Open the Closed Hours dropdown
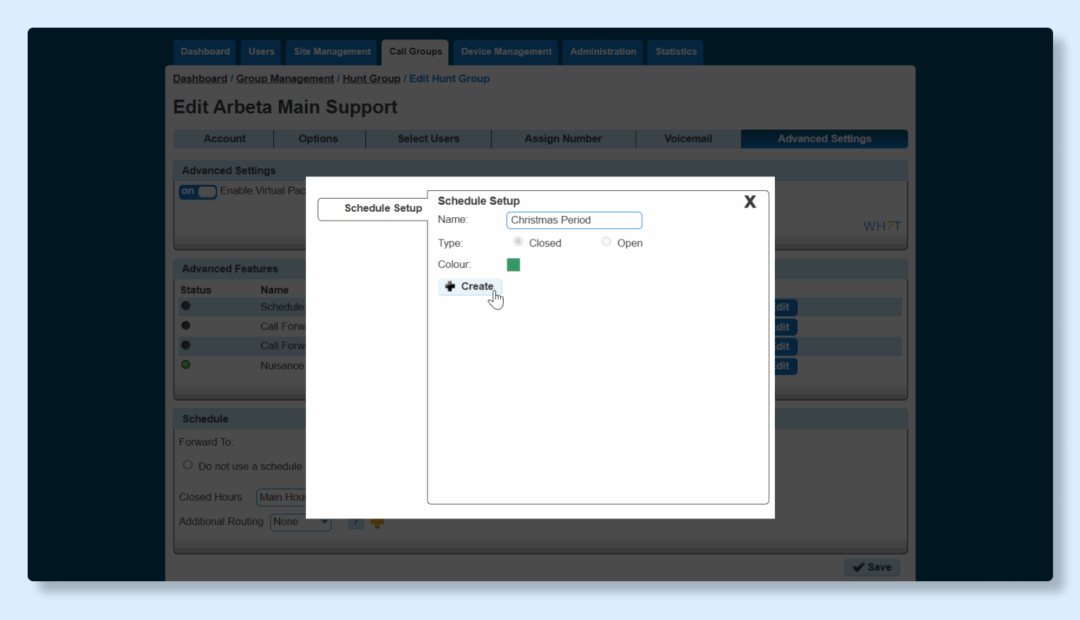Screen dimensions: 1080x620 pos(281,497)
